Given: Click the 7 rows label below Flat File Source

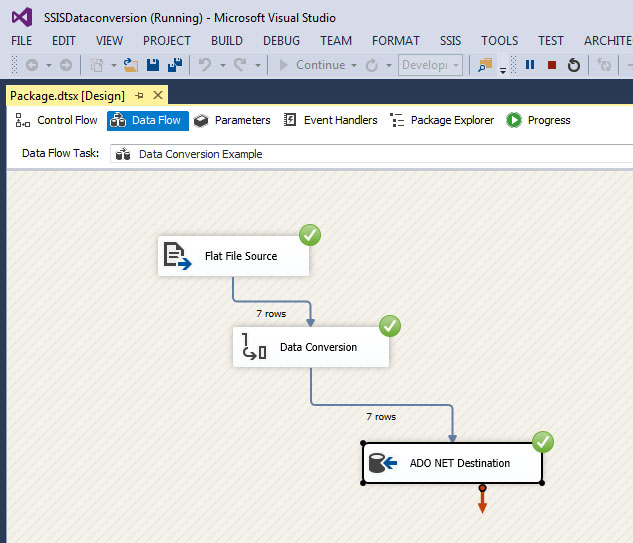Looking at the screenshot, I should tap(271, 314).
